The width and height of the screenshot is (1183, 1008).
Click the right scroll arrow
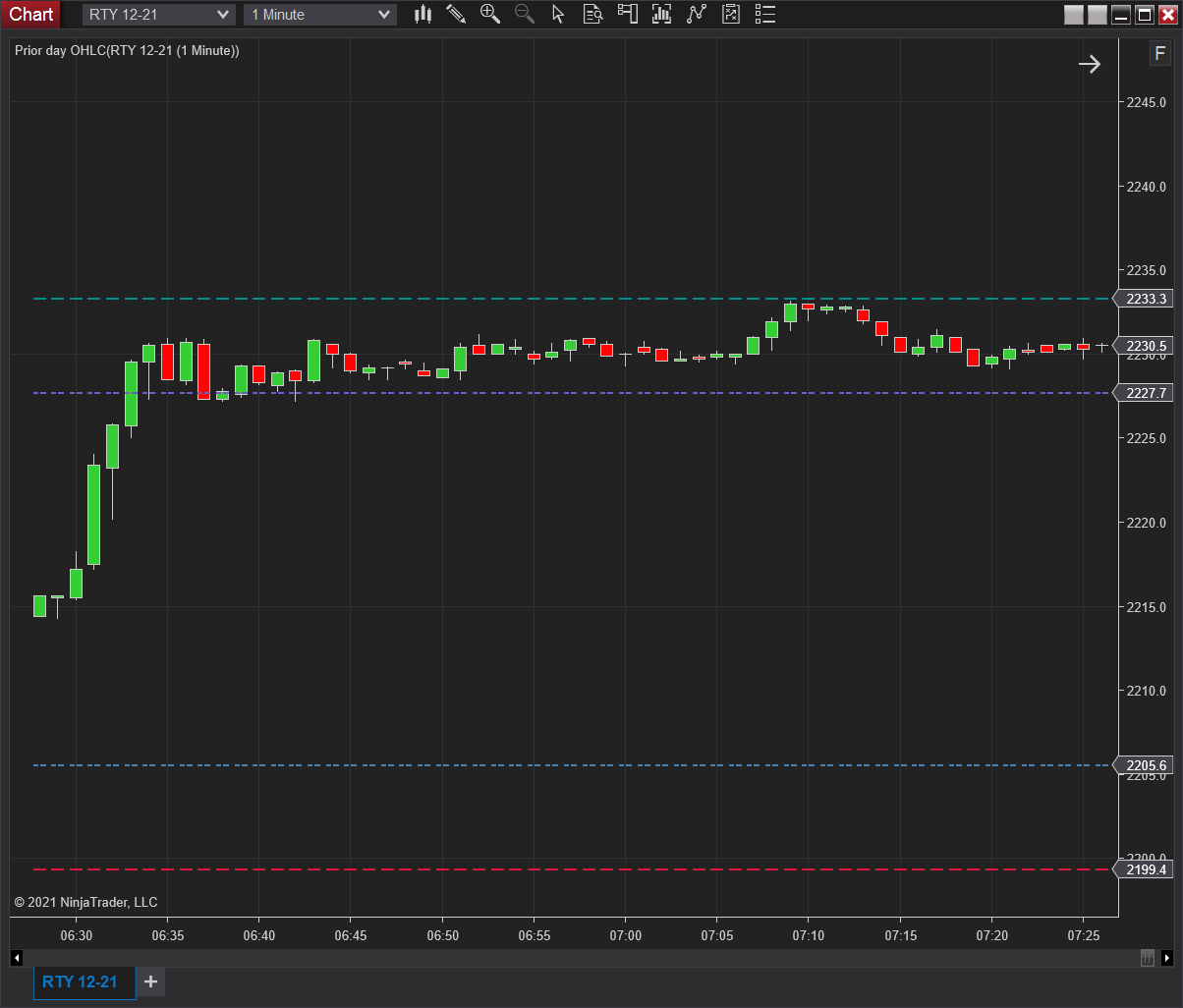point(1166,958)
